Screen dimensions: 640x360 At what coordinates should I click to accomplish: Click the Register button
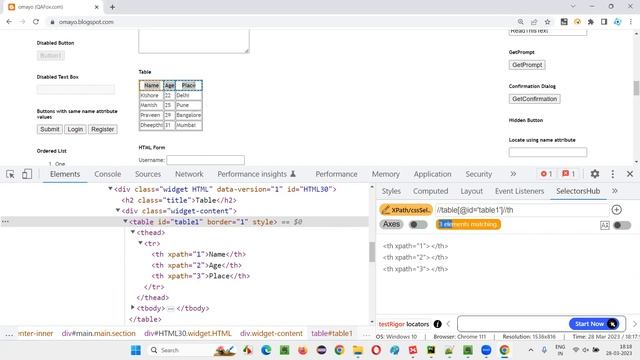click(x=102, y=129)
